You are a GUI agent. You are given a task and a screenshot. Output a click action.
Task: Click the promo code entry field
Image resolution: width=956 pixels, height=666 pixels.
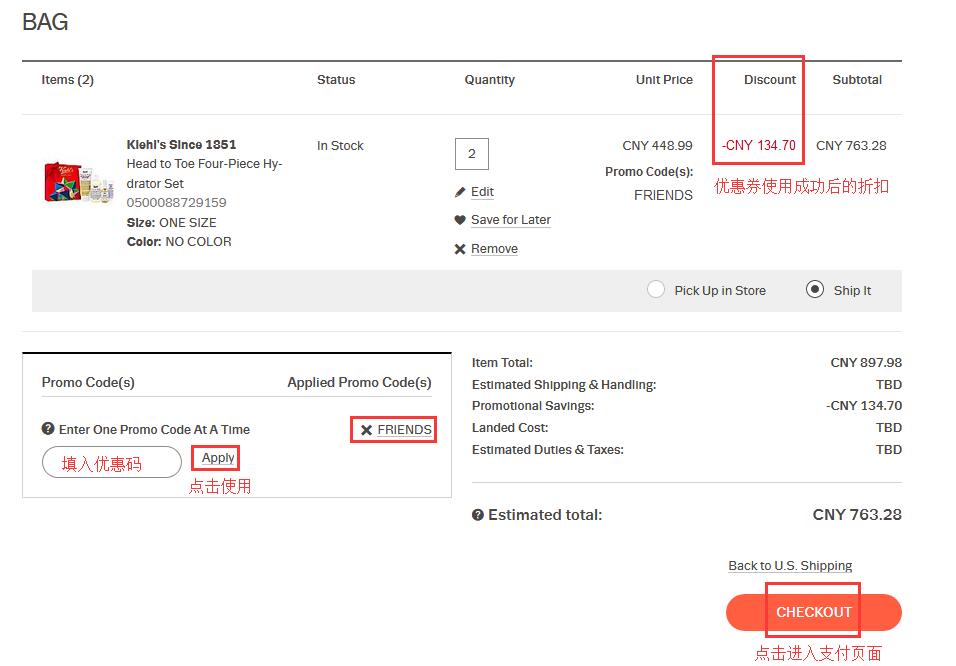[x=111, y=462]
